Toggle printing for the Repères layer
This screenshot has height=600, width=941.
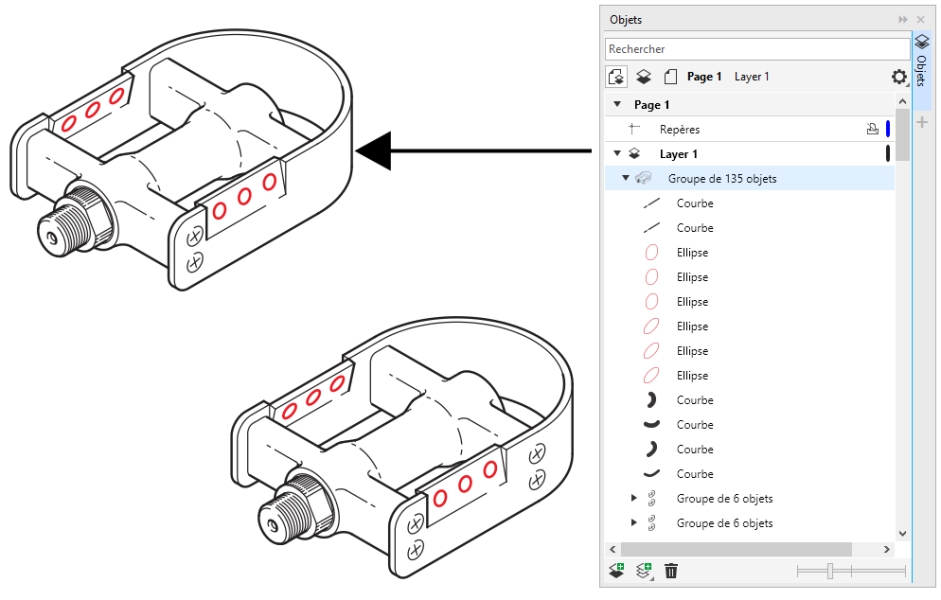872,129
